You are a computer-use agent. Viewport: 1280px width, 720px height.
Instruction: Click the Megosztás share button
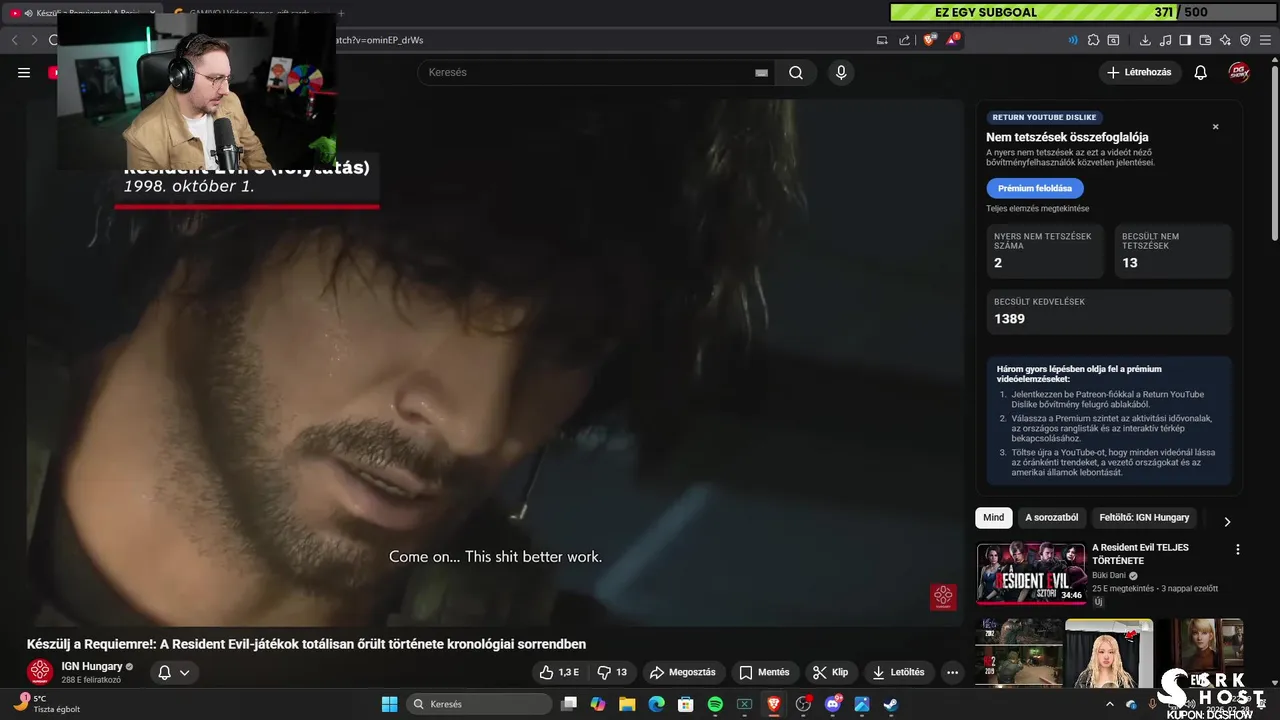coord(683,672)
